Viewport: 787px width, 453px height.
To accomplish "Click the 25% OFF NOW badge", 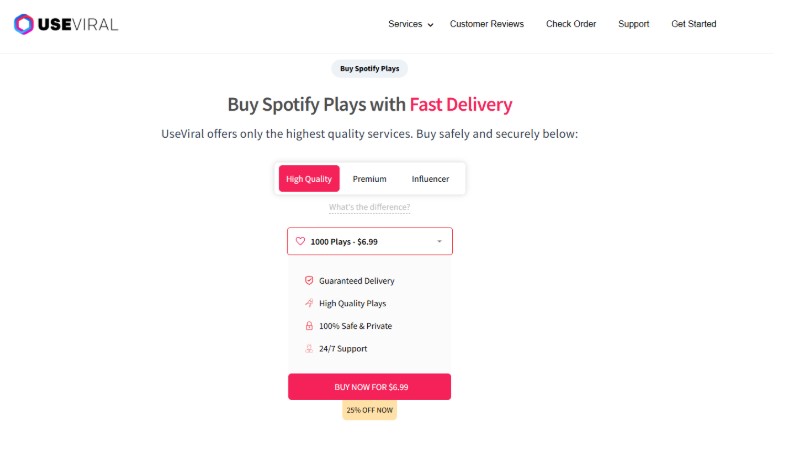I will tap(369, 410).
